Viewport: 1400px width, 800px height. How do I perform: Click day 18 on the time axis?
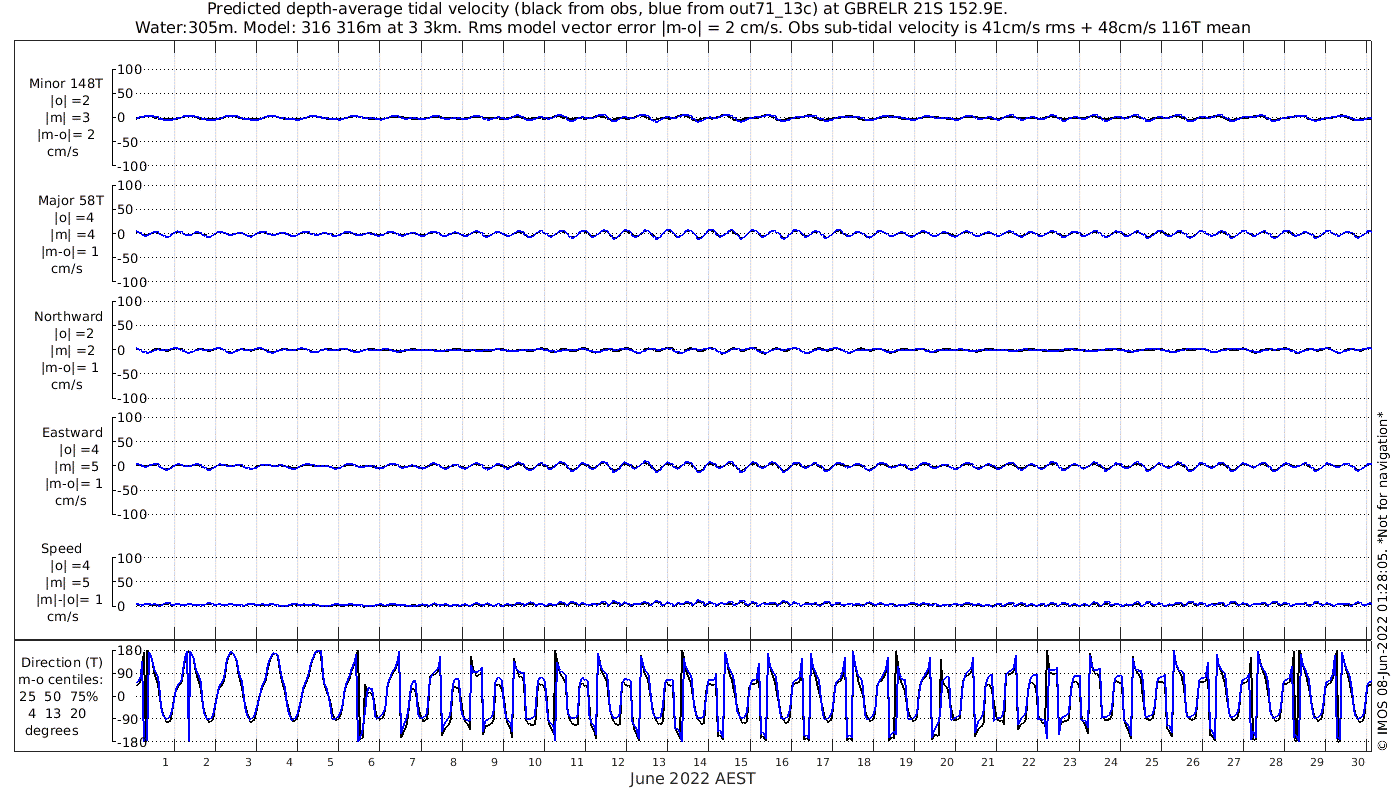(864, 762)
